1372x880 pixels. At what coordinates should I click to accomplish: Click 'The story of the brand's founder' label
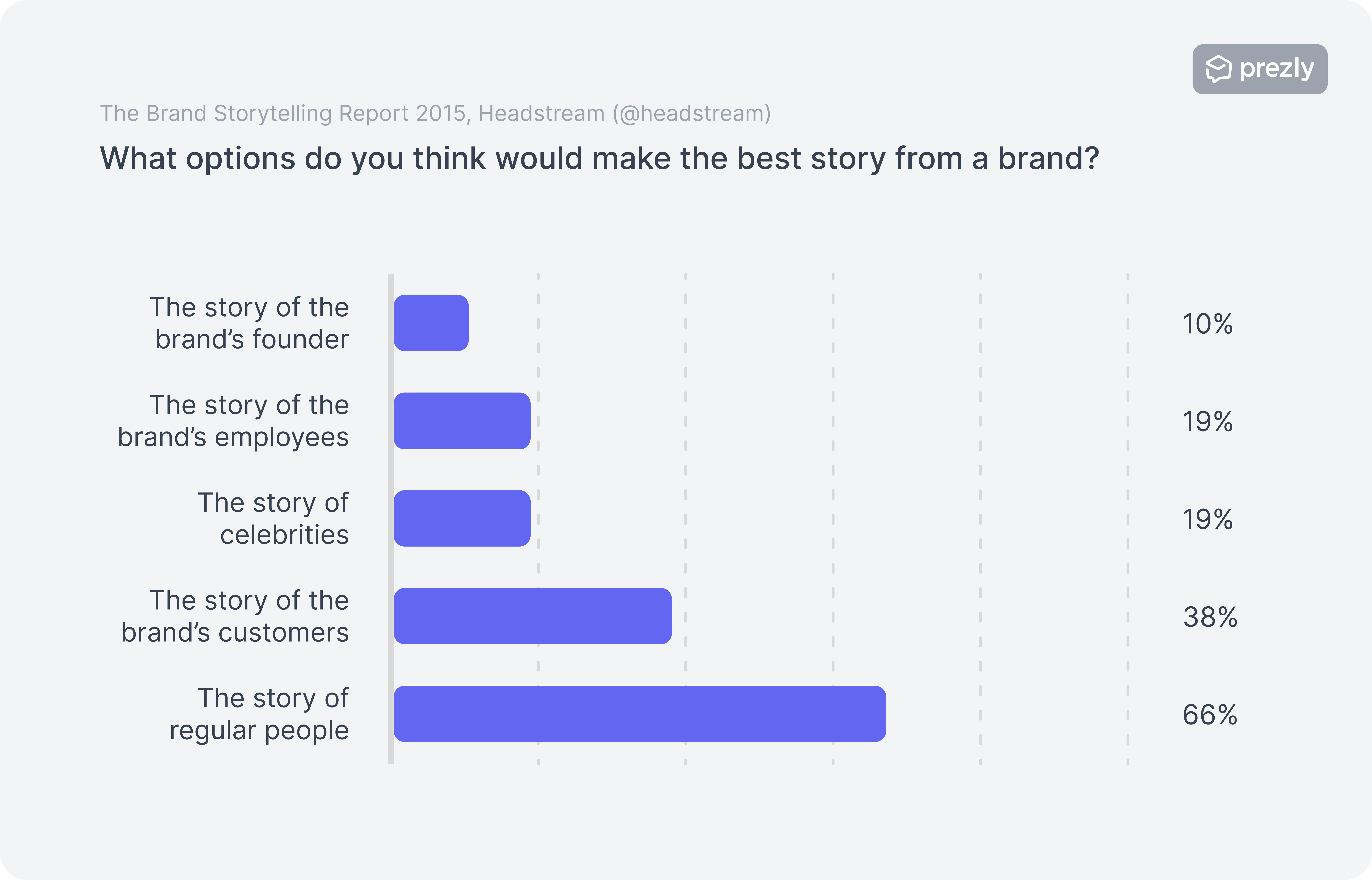(x=249, y=324)
